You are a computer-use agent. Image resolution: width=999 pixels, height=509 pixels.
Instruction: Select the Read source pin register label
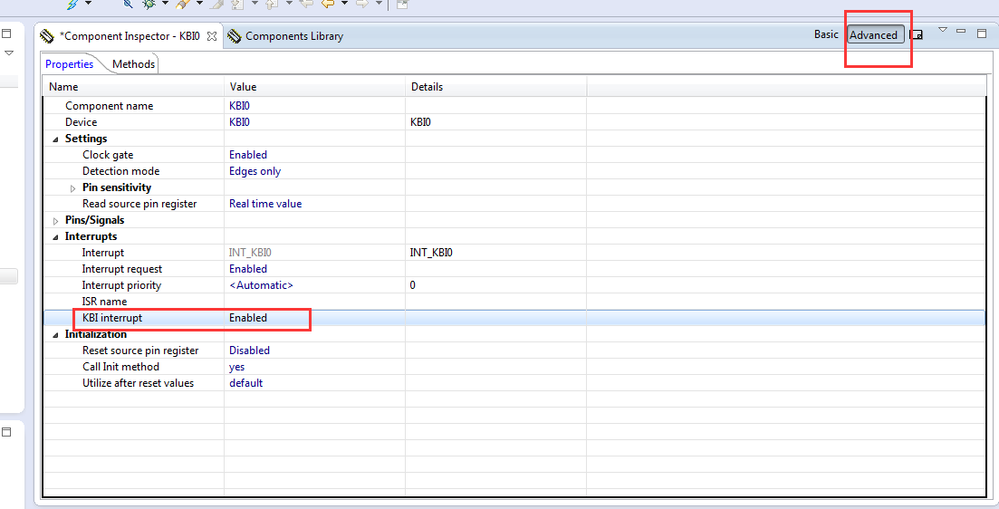[x=140, y=204]
